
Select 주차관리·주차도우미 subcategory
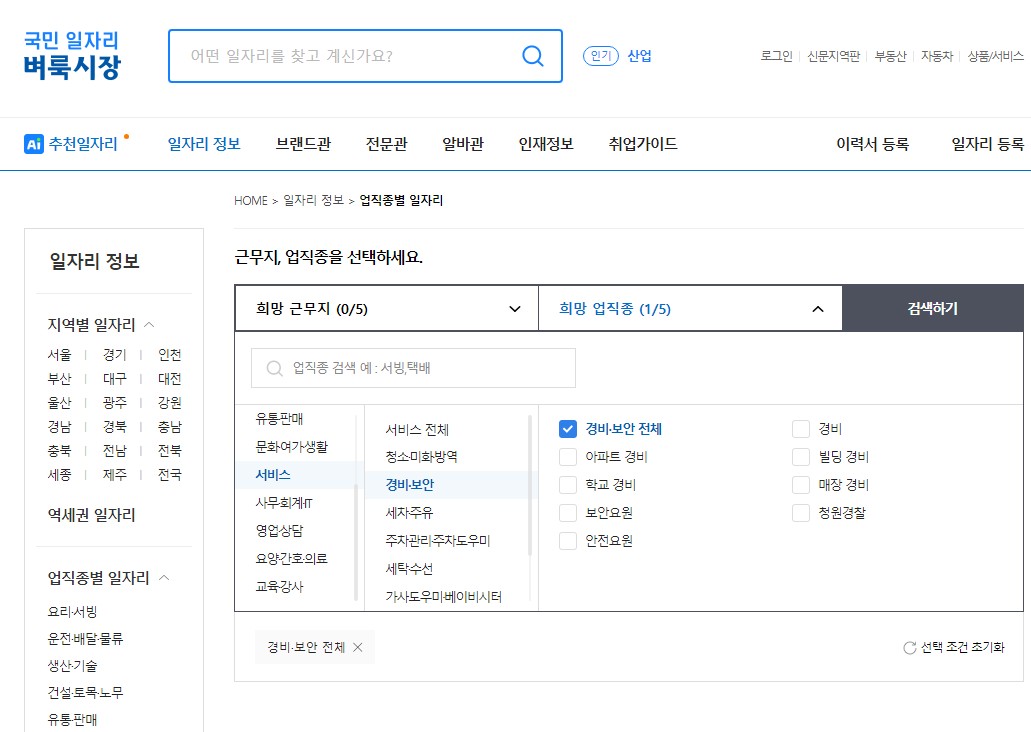tap(438, 541)
